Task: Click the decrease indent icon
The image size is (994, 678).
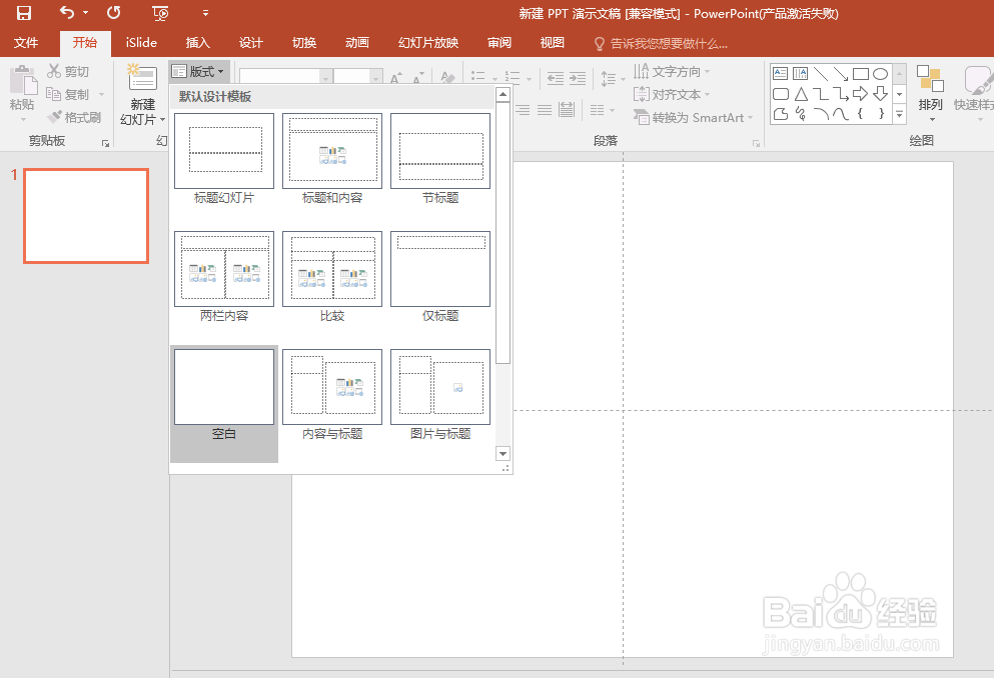Action: click(555, 78)
